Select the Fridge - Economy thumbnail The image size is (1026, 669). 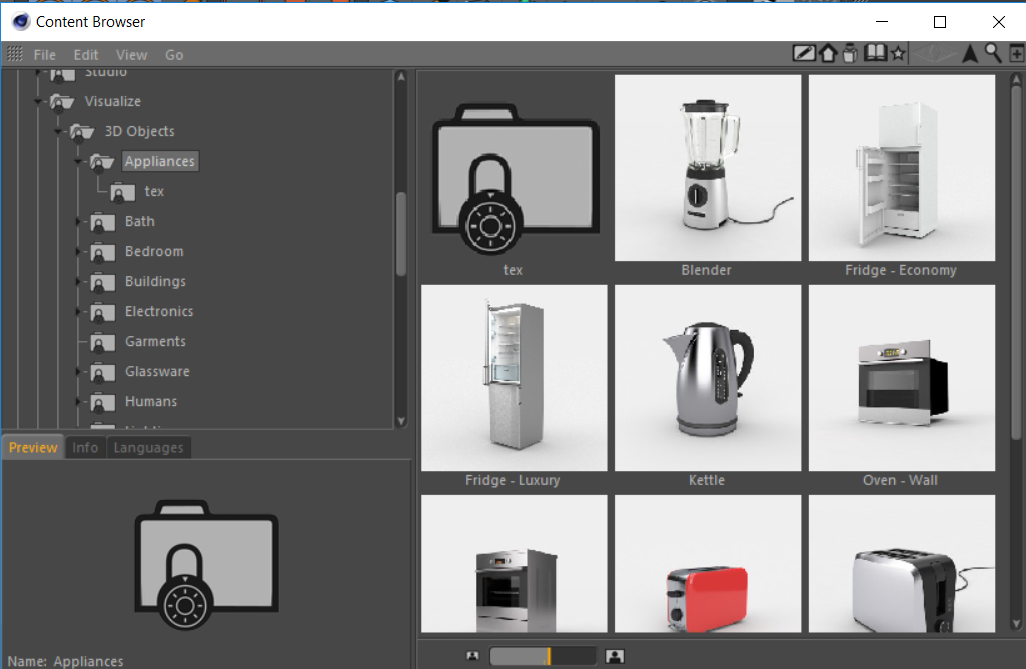coord(902,168)
